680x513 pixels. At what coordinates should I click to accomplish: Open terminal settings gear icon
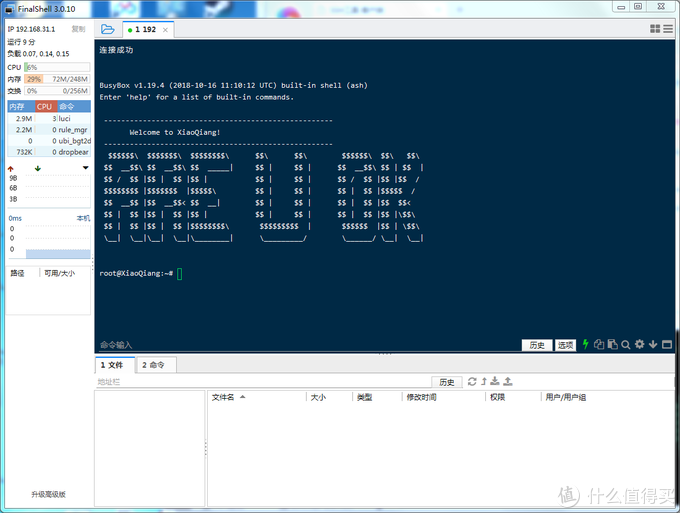pos(639,344)
